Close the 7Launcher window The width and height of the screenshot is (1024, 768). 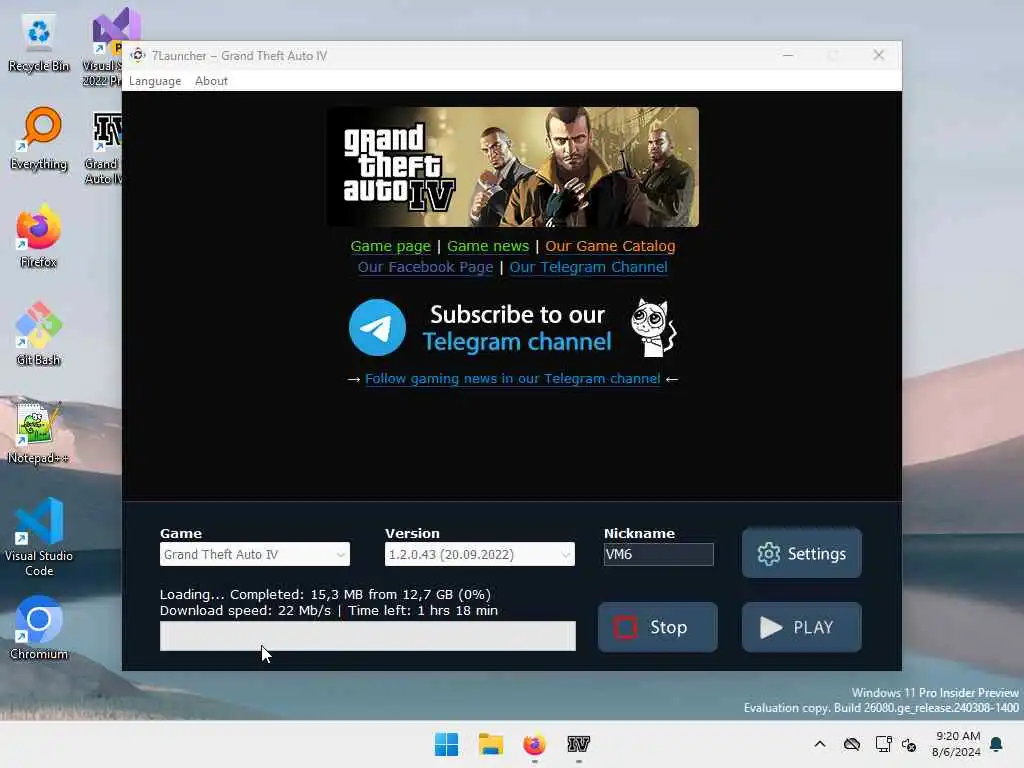coord(879,56)
